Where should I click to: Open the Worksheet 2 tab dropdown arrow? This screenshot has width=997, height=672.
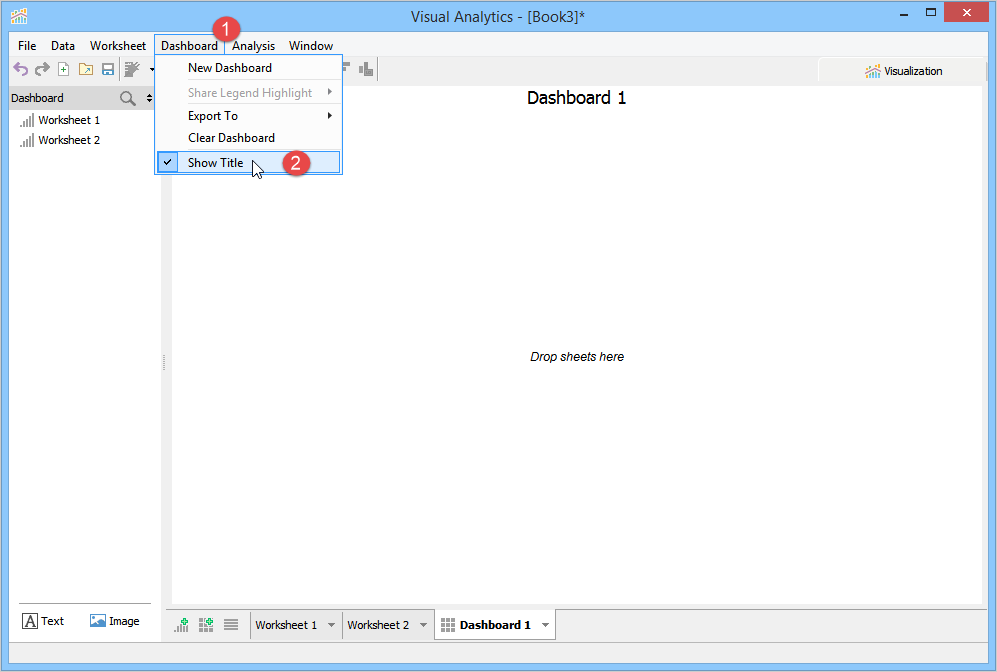(x=423, y=625)
